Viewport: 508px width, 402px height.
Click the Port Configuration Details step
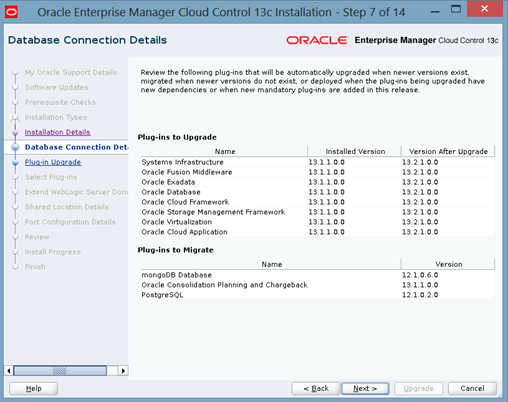(x=70, y=222)
